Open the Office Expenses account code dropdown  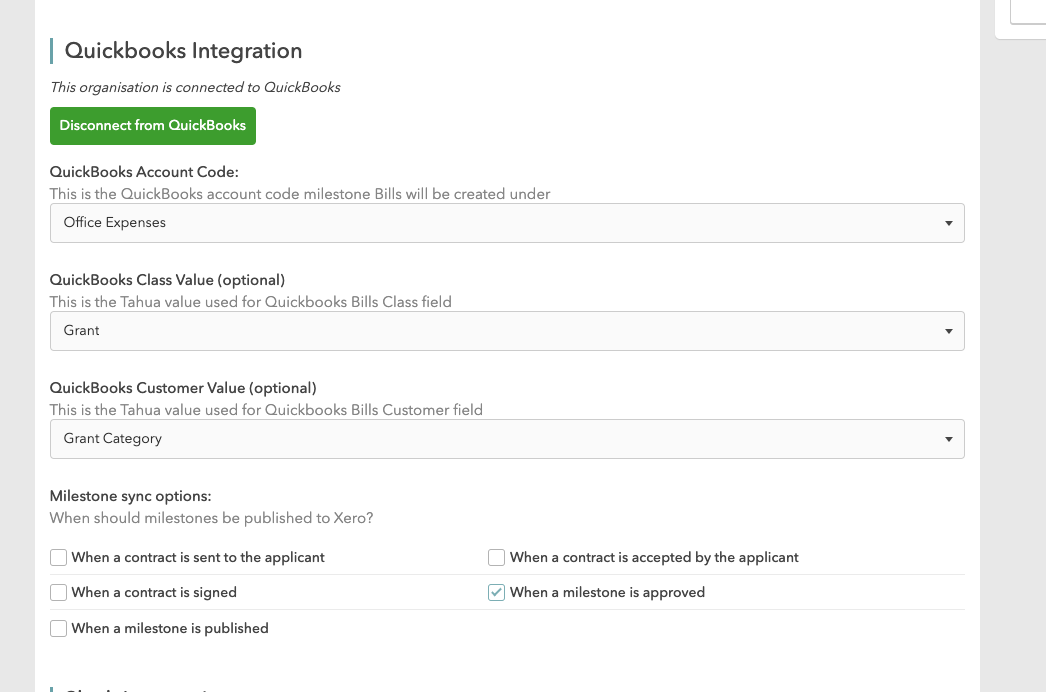tap(507, 223)
